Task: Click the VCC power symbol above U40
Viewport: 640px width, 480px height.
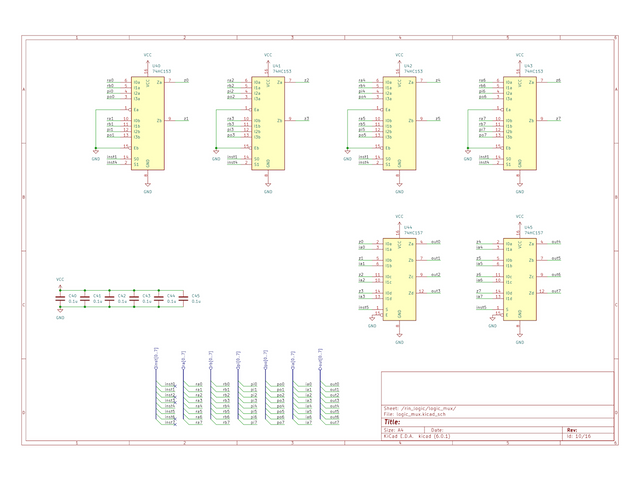Action: coord(147,57)
